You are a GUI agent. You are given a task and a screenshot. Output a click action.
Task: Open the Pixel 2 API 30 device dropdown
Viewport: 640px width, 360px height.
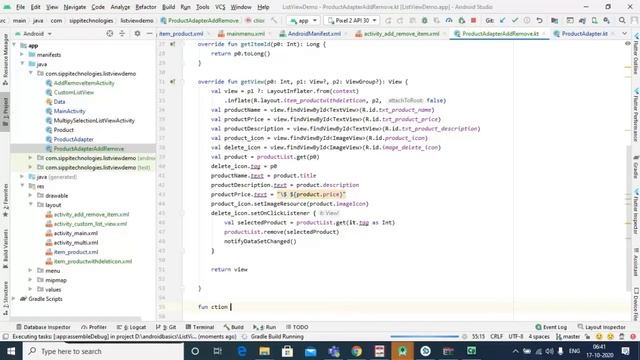352,20
